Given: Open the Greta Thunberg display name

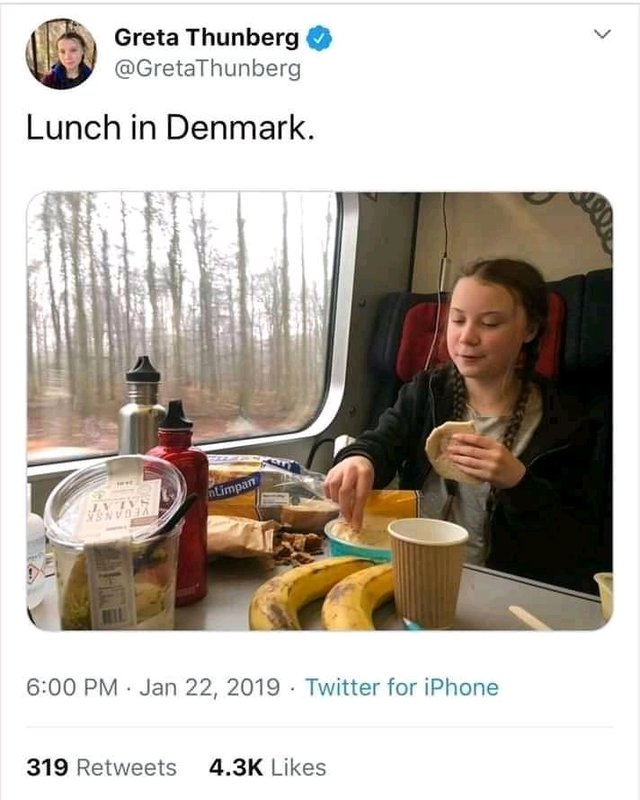Looking at the screenshot, I should click(206, 39).
